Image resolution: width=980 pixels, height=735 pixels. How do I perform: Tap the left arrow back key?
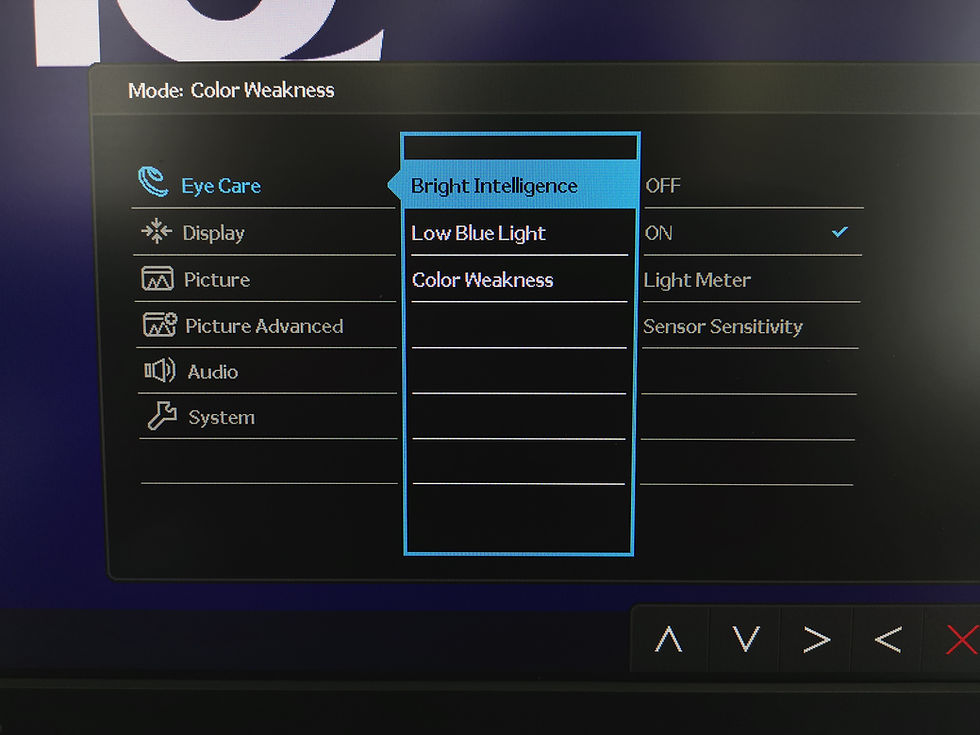click(888, 640)
